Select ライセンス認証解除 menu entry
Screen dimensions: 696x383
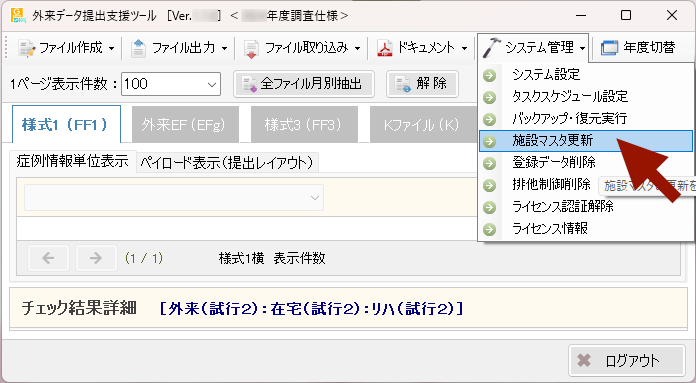pos(586,206)
